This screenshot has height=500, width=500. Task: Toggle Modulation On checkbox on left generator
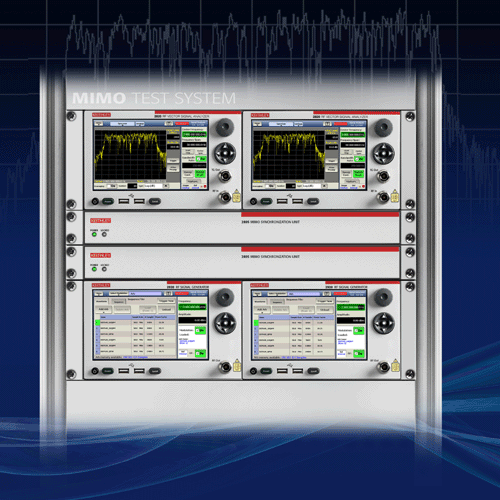pos(200,330)
